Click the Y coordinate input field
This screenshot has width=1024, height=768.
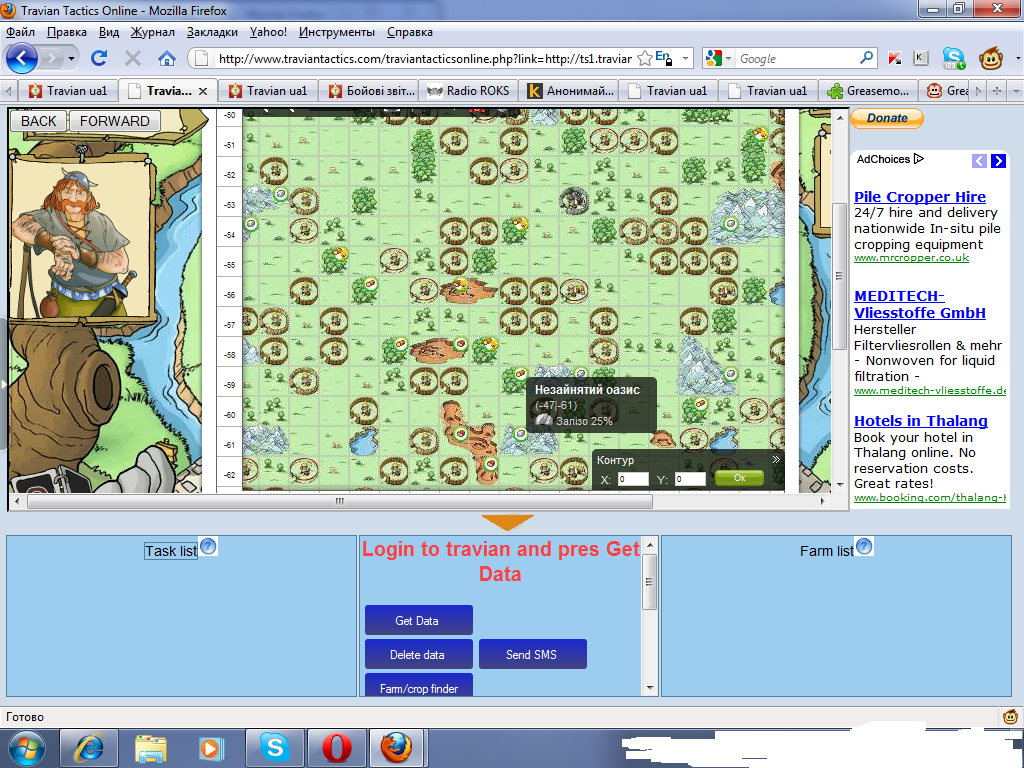click(x=690, y=479)
